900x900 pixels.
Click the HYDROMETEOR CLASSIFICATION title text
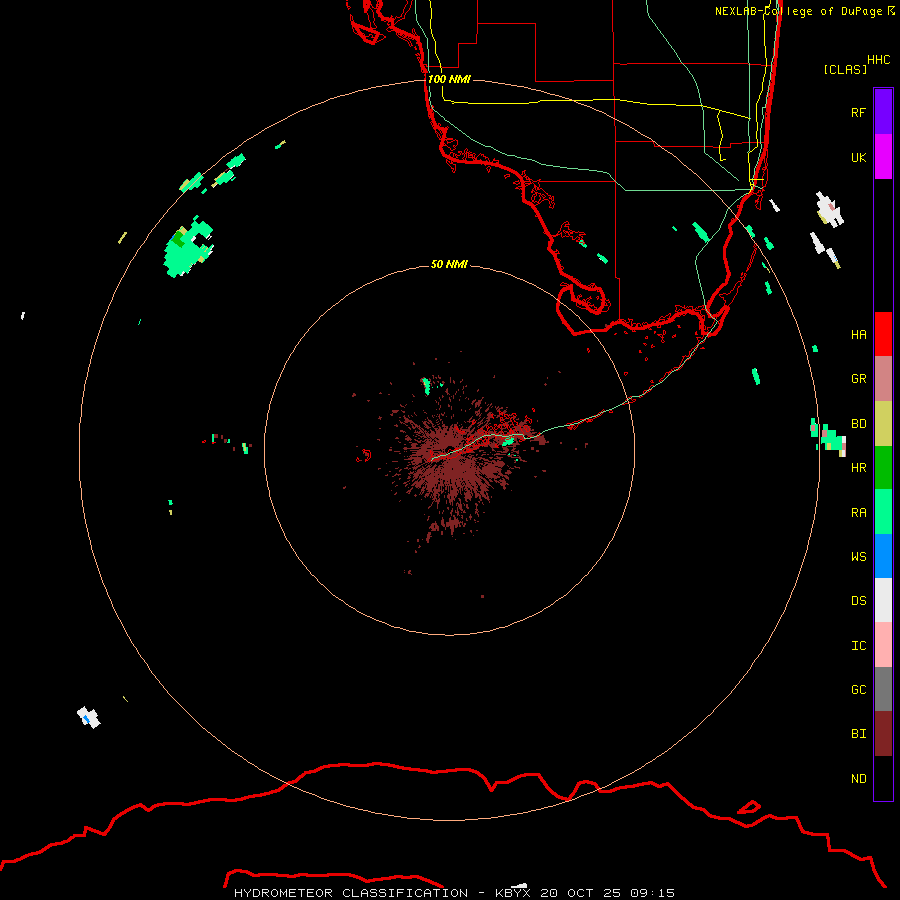coord(351,893)
